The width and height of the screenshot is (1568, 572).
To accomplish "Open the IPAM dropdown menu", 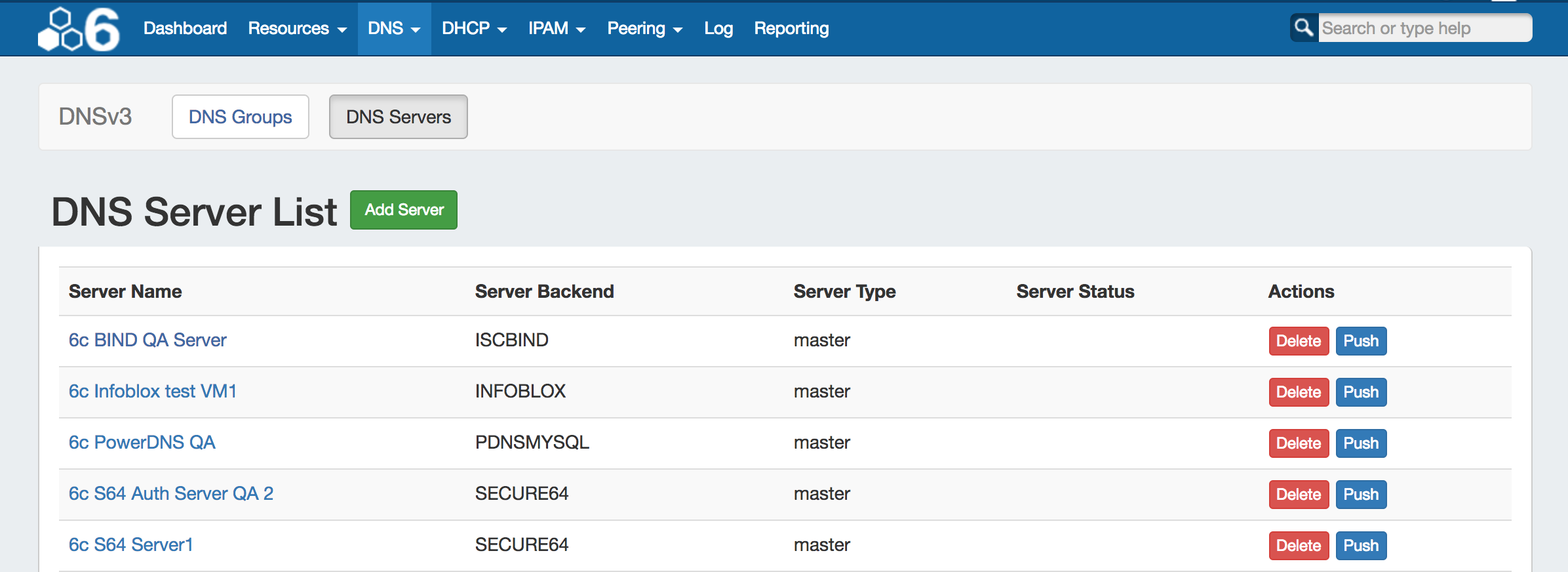I will pos(557,29).
